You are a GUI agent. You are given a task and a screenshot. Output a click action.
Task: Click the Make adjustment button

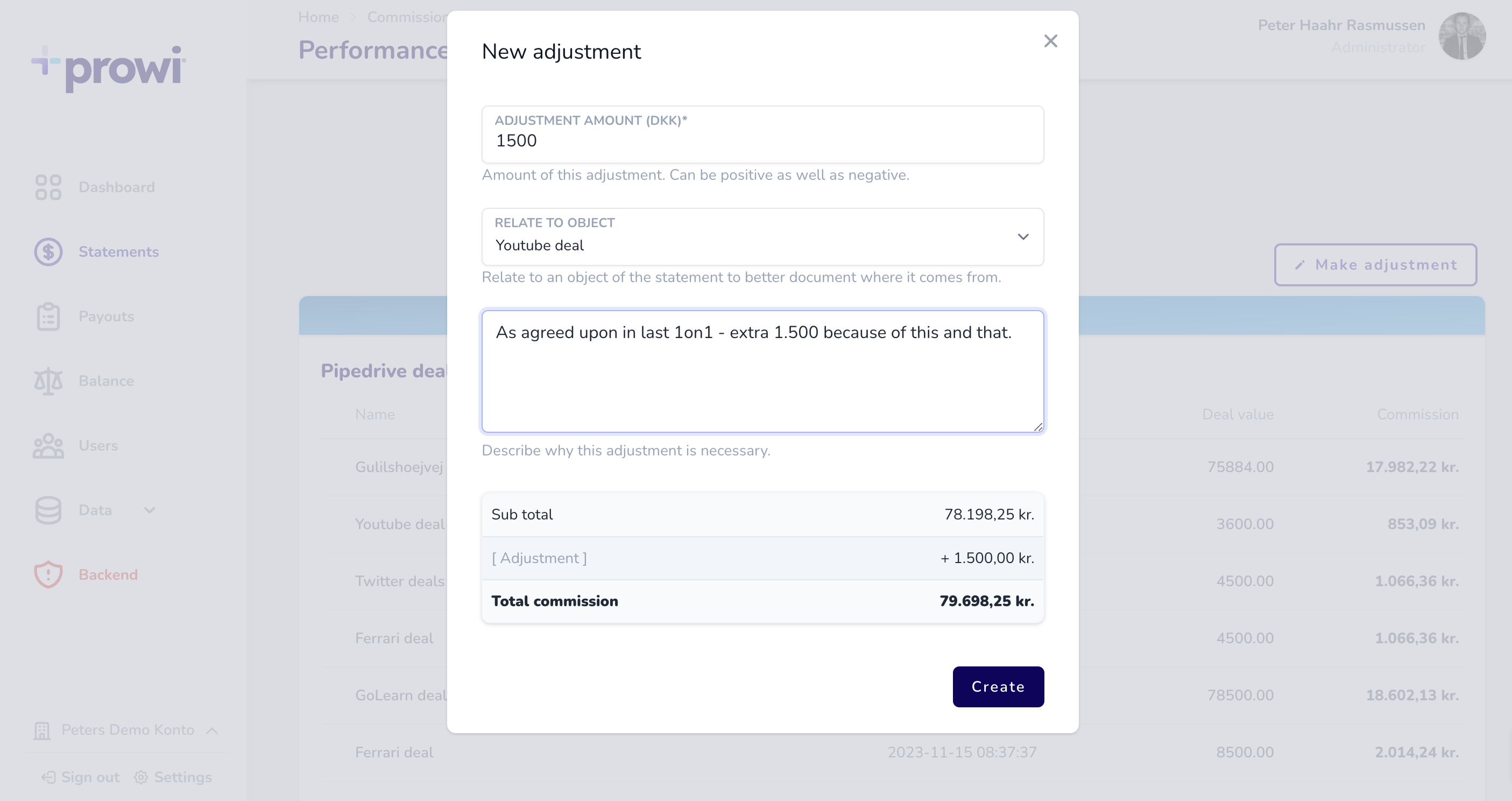tap(1375, 265)
